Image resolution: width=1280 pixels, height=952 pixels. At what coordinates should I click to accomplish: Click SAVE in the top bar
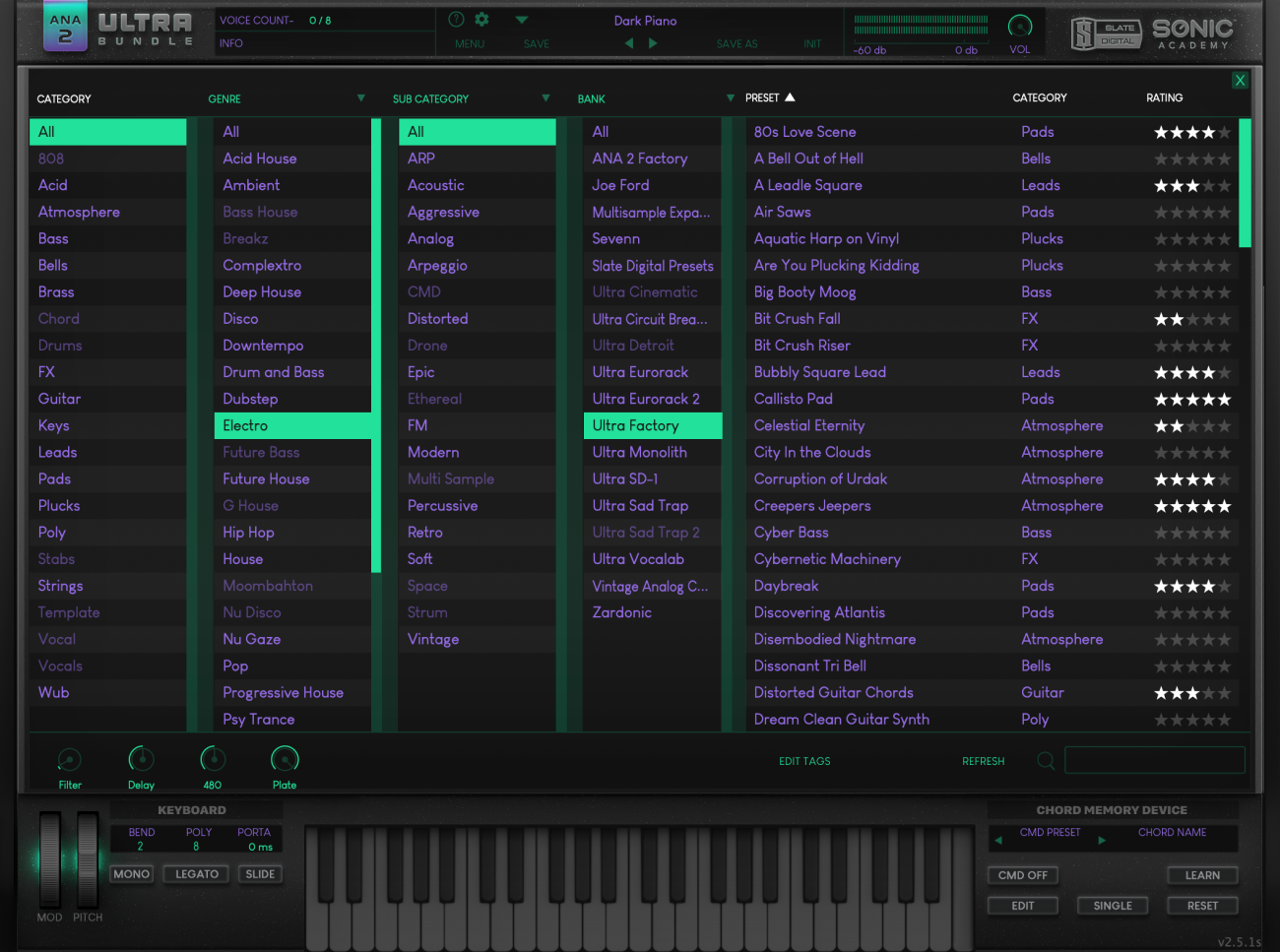(x=537, y=43)
